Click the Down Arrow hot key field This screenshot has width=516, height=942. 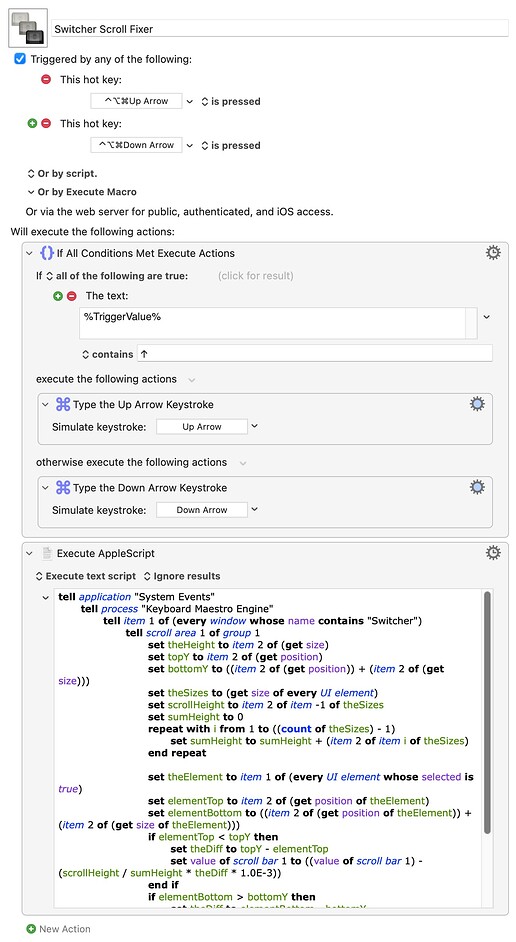[x=136, y=145]
